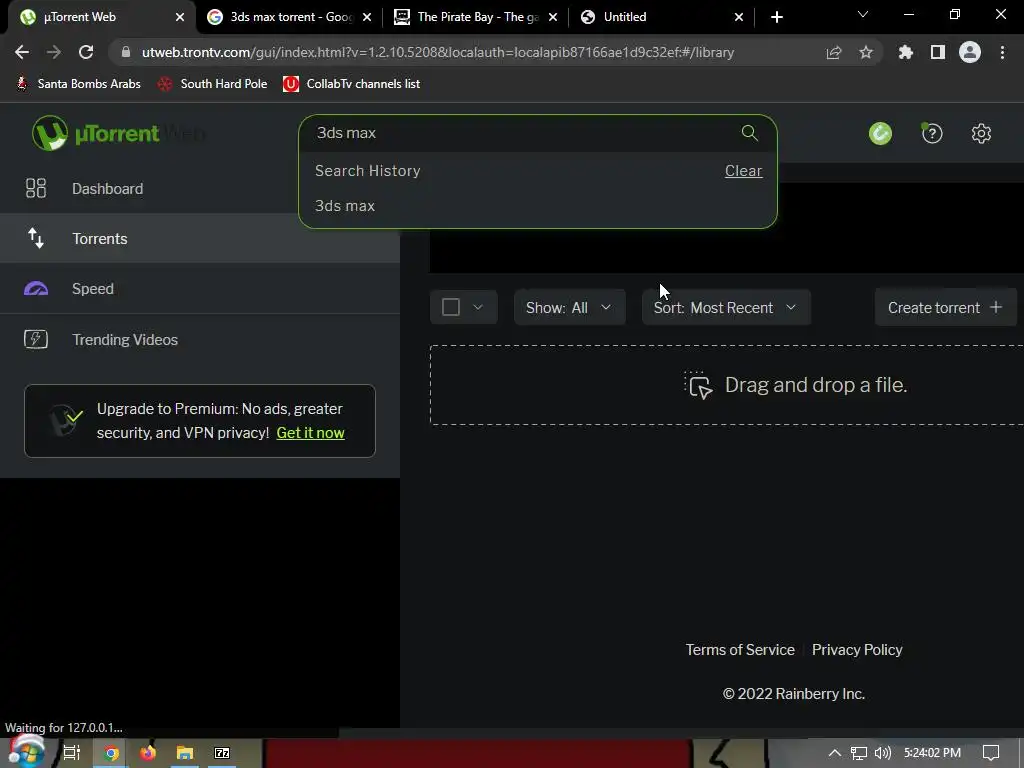Click the Task View taskbar icon
Image resolution: width=1024 pixels, height=768 pixels.
tap(72, 753)
